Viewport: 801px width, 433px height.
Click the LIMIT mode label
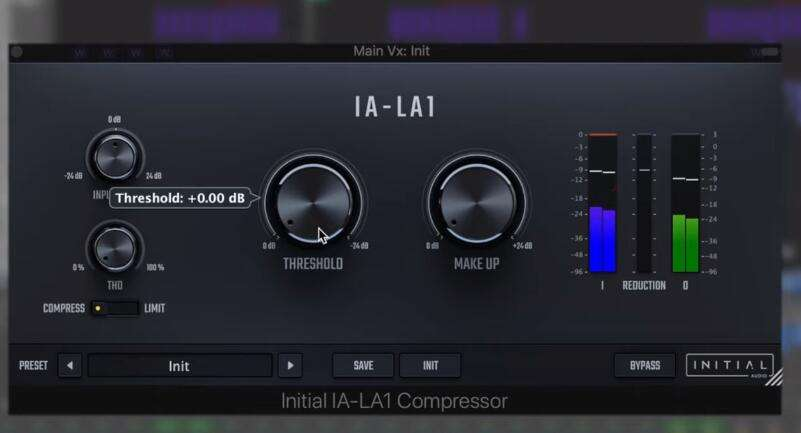pyautogui.click(x=154, y=308)
